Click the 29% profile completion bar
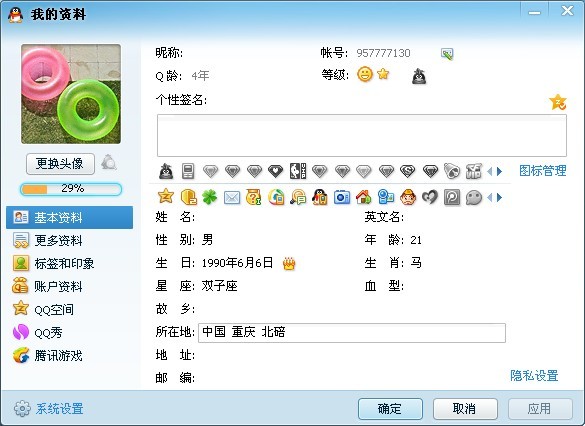This screenshot has width=585, height=426. click(x=71, y=189)
